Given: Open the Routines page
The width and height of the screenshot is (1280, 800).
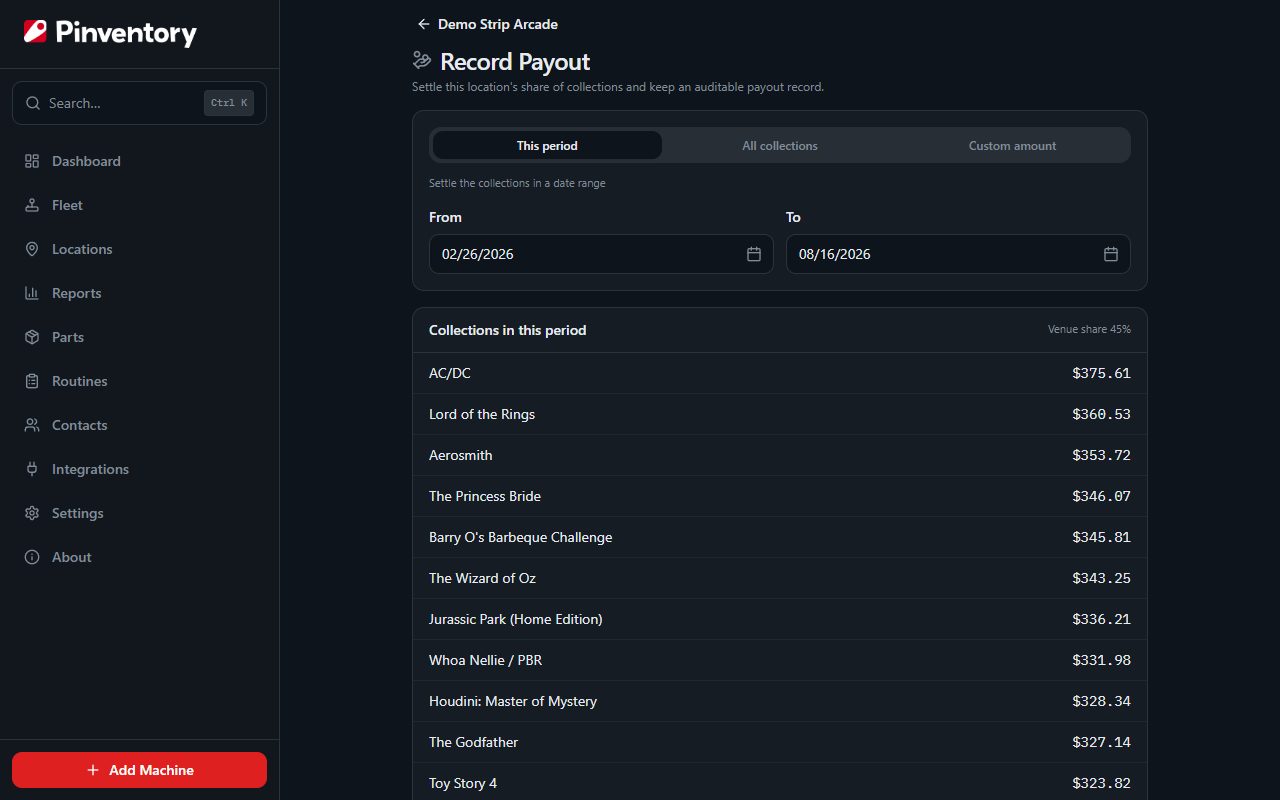Looking at the screenshot, I should pos(139,381).
